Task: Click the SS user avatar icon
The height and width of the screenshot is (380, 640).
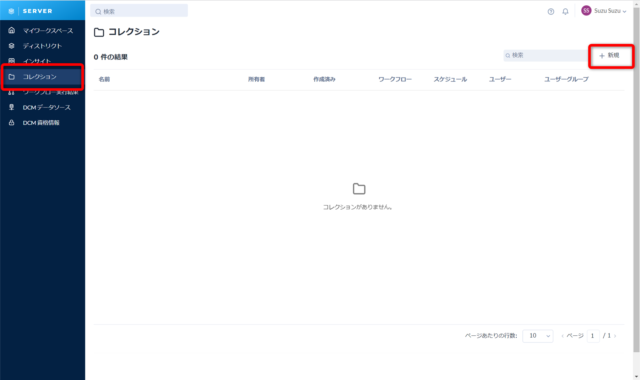Action: coord(586,11)
